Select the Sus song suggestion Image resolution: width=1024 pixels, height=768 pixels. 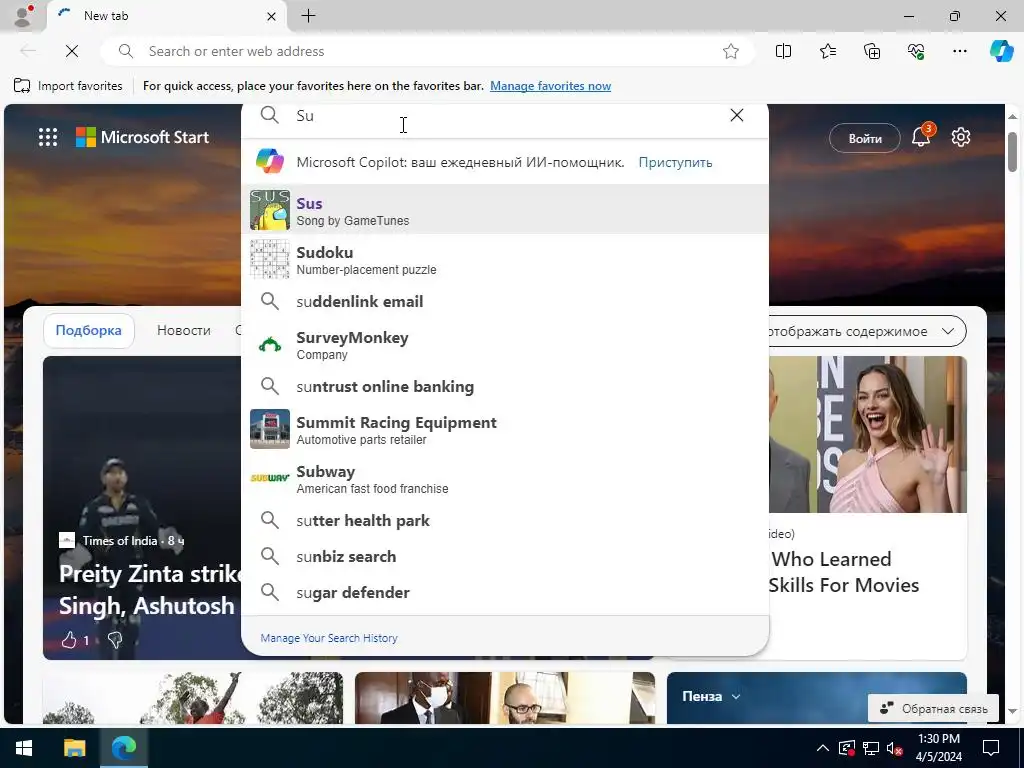pos(505,210)
